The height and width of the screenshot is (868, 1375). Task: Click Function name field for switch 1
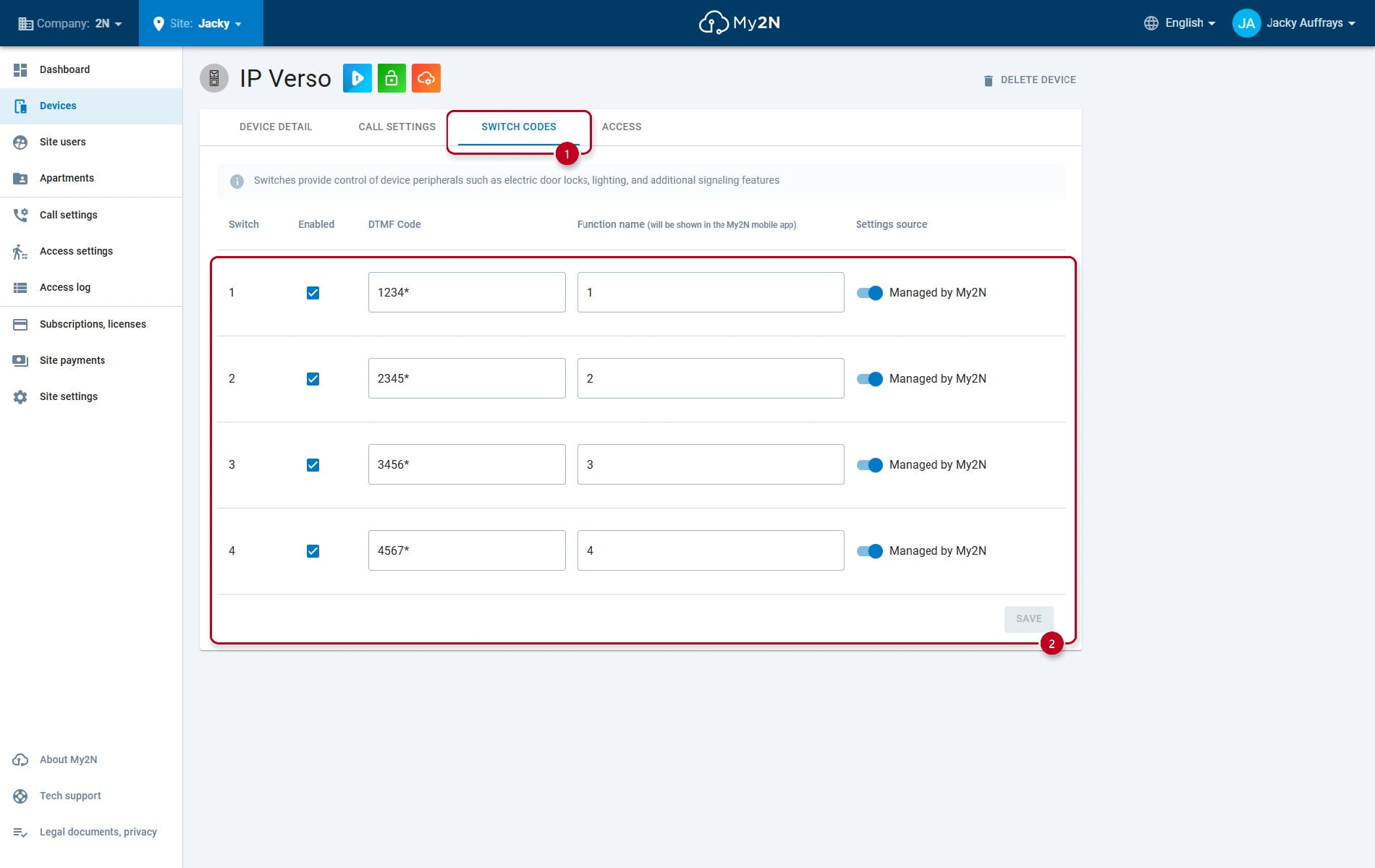click(711, 292)
